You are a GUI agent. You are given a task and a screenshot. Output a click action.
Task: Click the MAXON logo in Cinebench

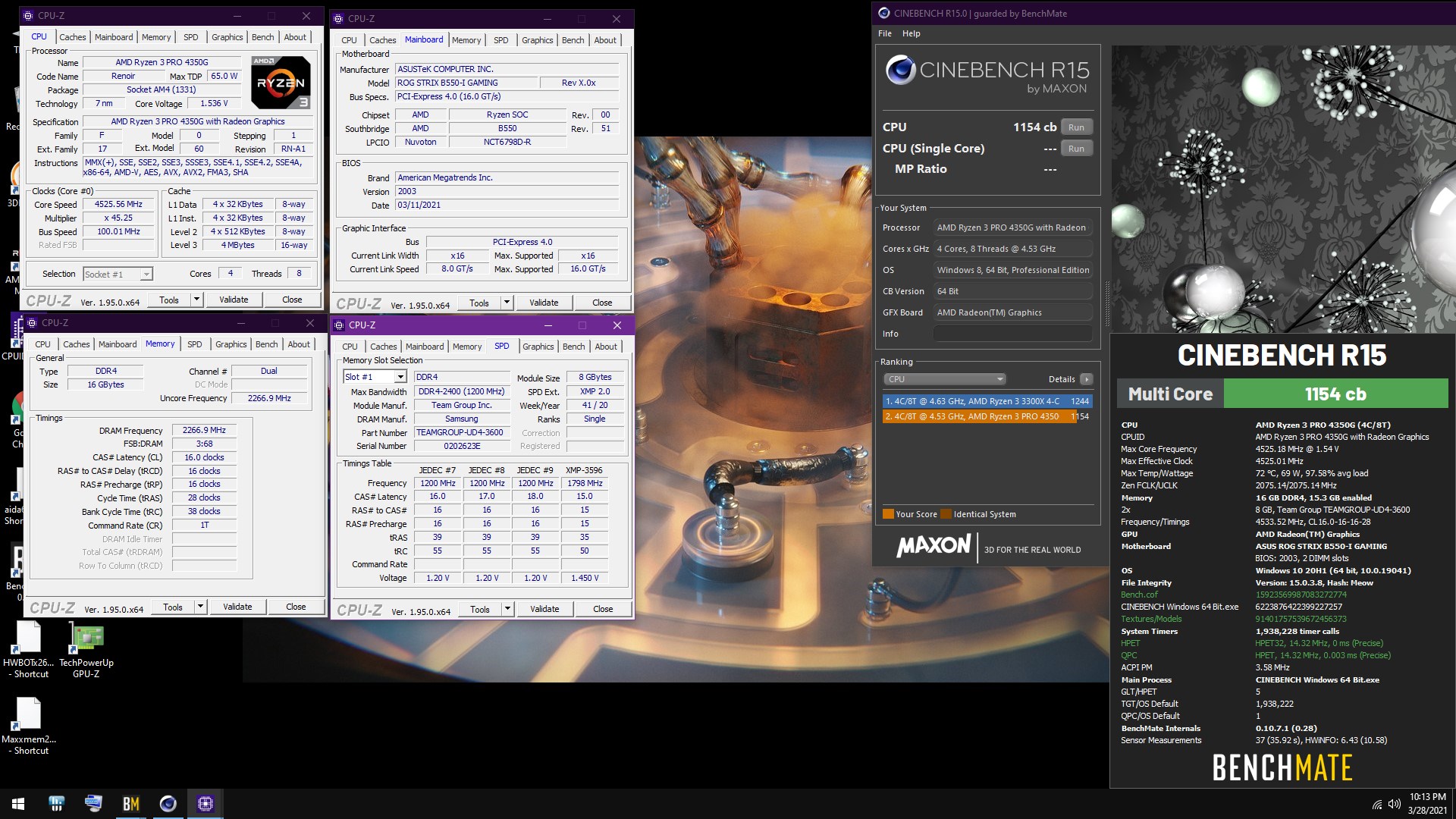click(x=934, y=546)
